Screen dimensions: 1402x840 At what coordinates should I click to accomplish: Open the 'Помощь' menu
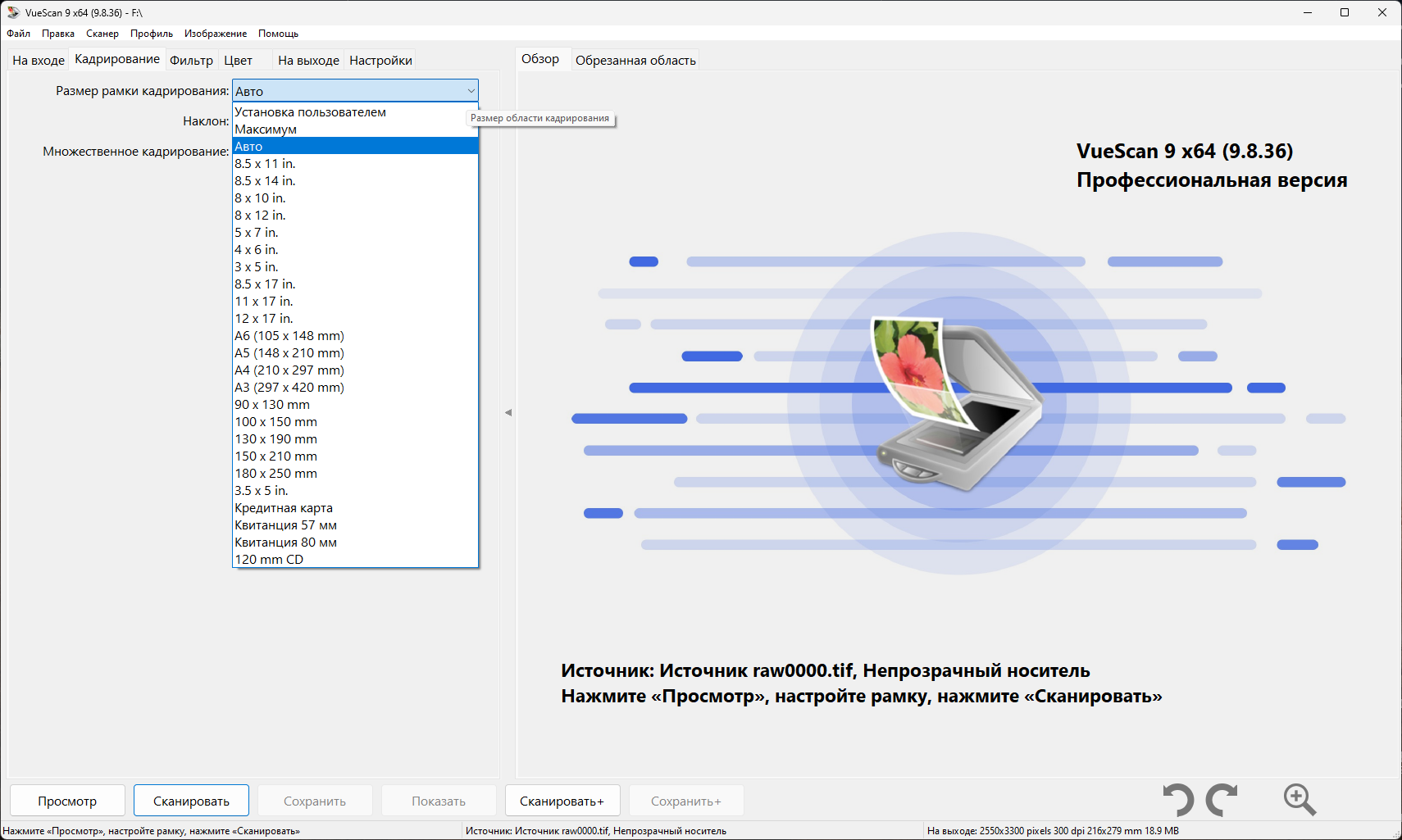(278, 34)
